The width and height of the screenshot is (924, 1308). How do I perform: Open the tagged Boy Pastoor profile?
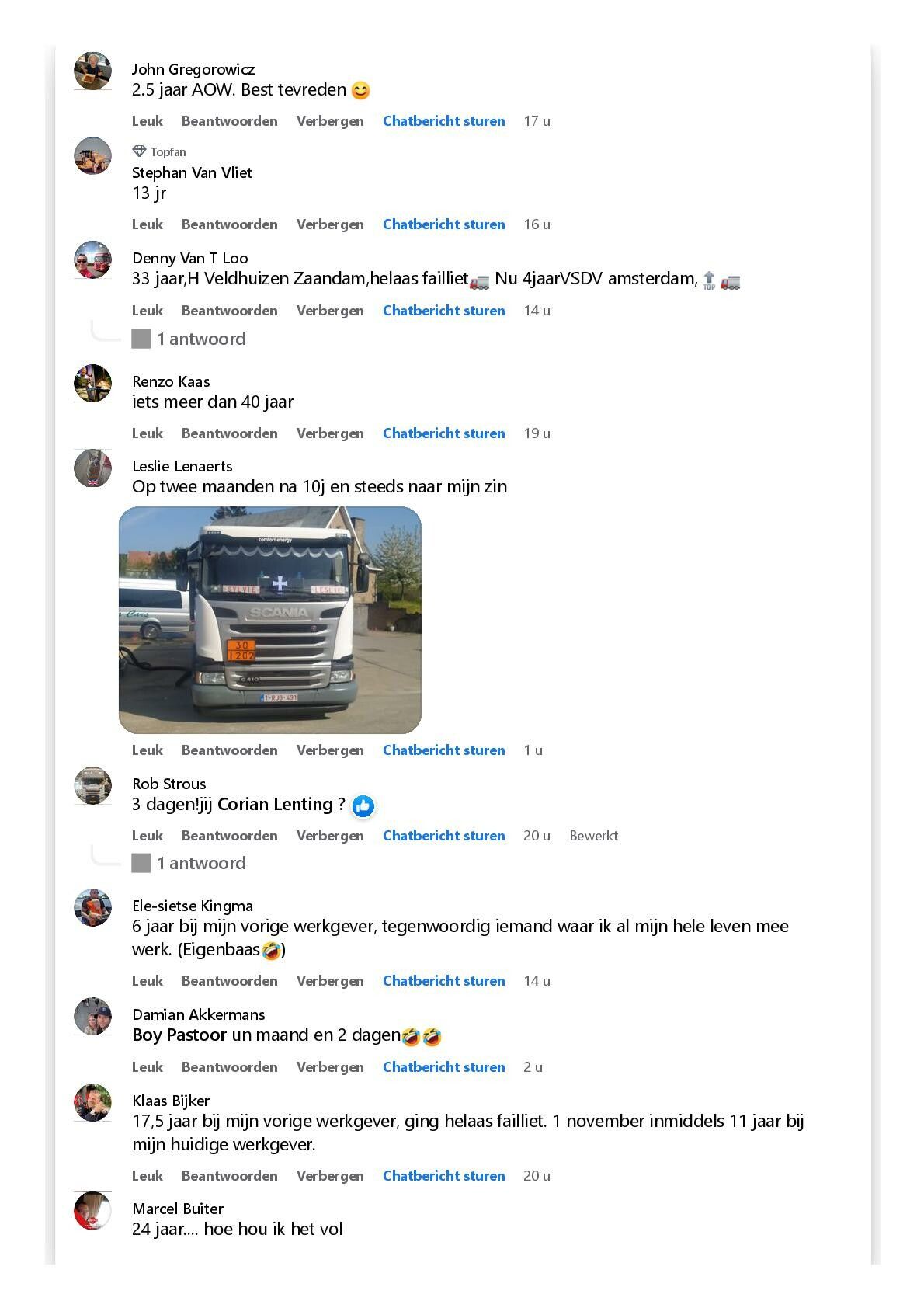click(179, 1035)
